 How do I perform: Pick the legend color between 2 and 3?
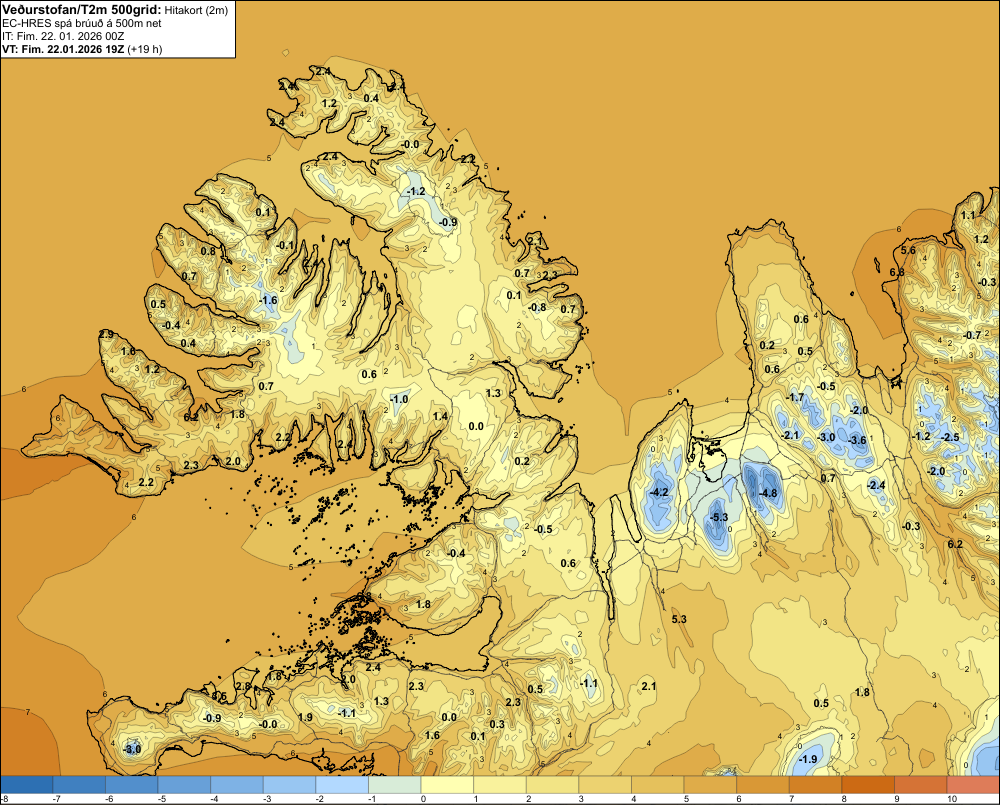click(553, 784)
